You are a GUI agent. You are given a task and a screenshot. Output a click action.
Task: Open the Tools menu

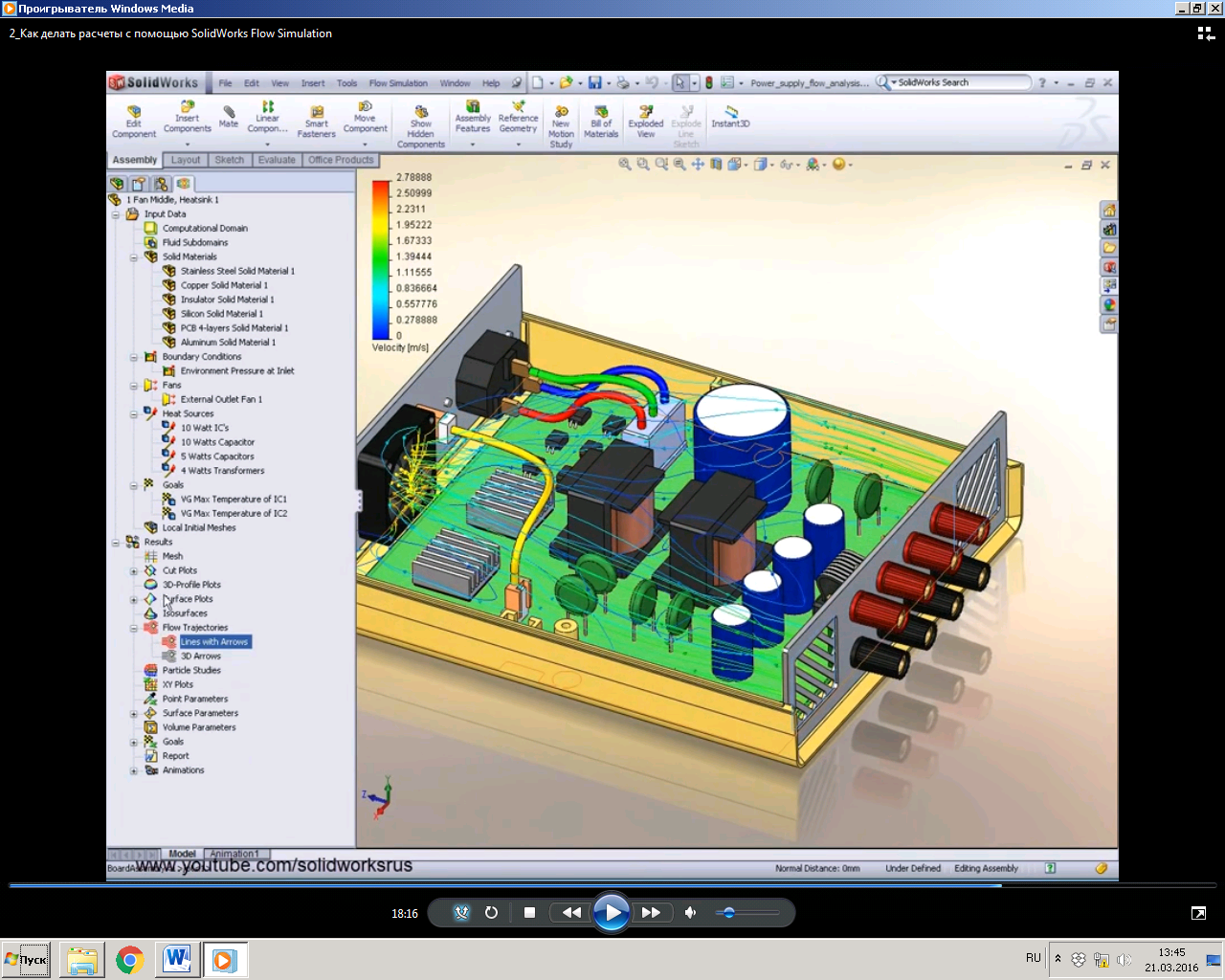point(346,83)
